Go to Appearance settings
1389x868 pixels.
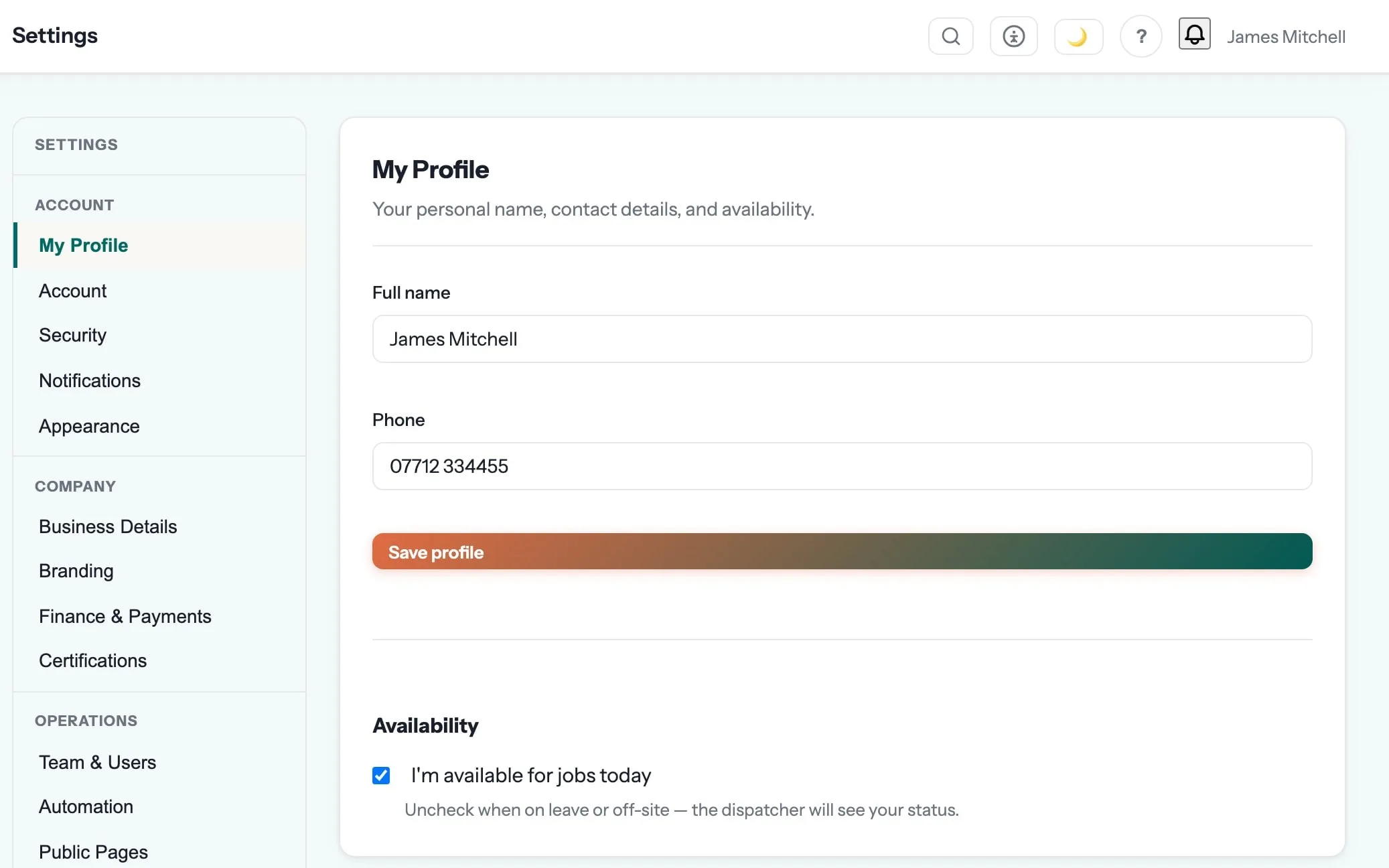(x=159, y=426)
